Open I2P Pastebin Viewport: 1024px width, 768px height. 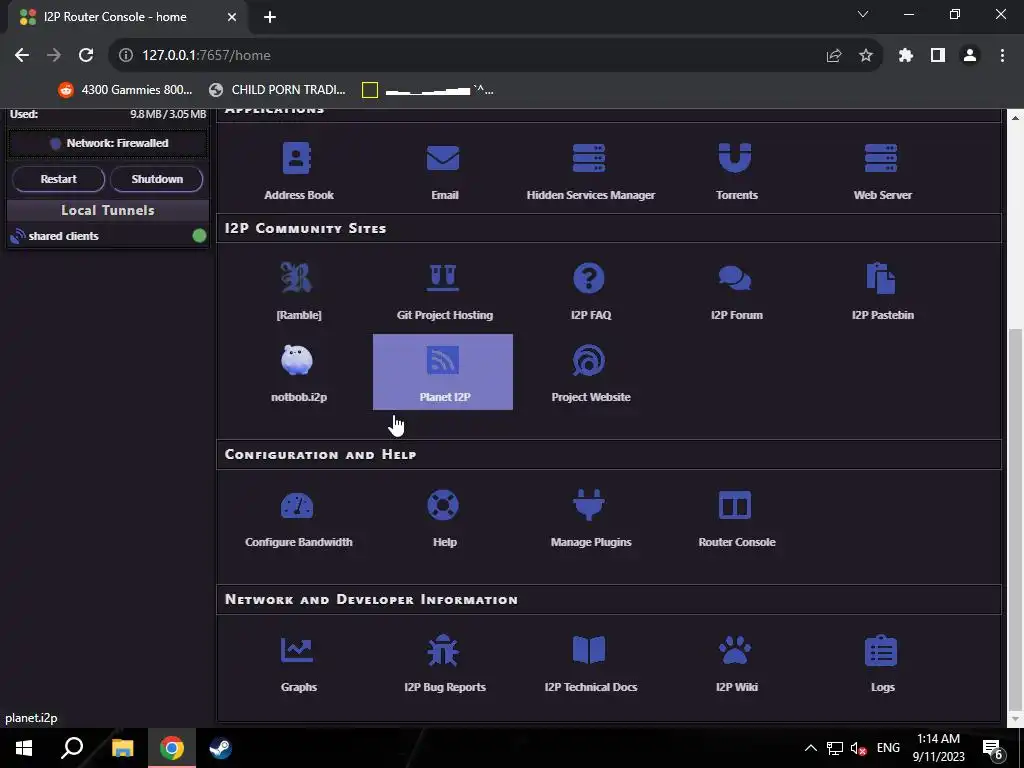click(x=882, y=291)
